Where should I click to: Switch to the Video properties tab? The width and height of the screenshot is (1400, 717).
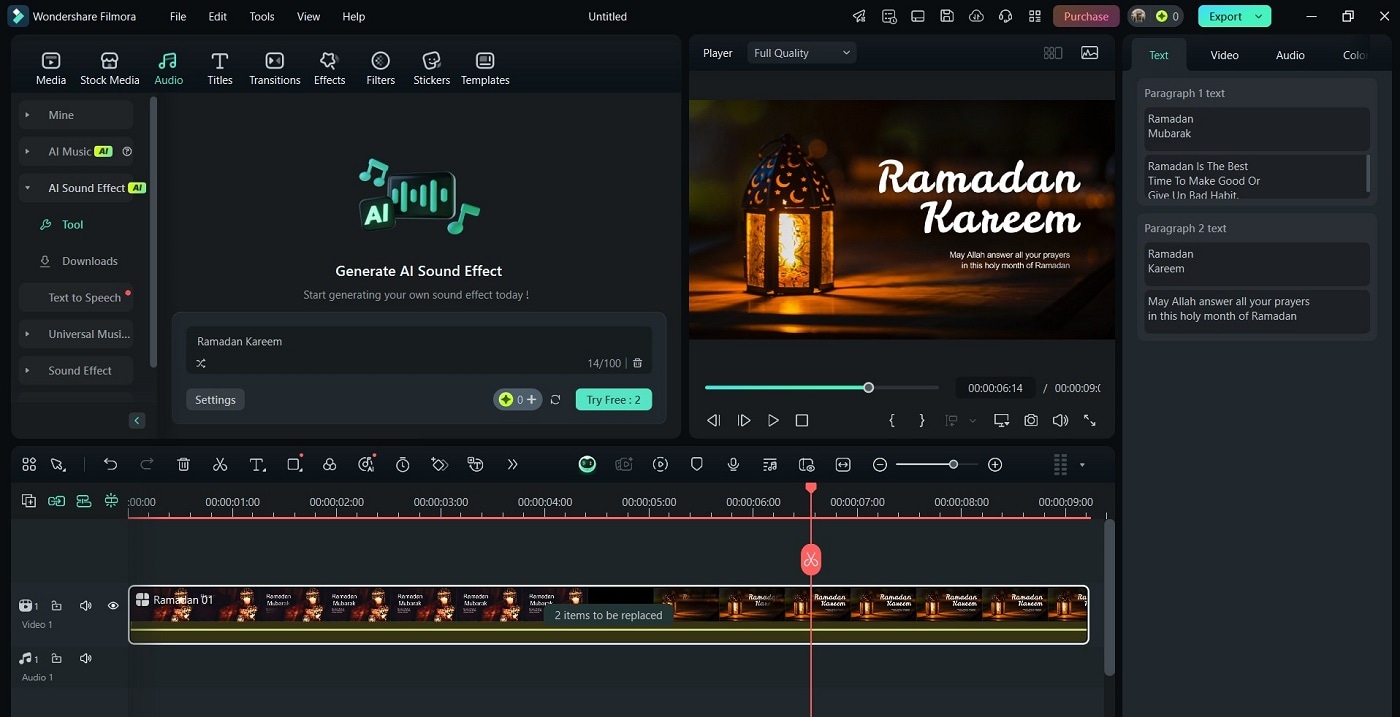click(x=1224, y=55)
